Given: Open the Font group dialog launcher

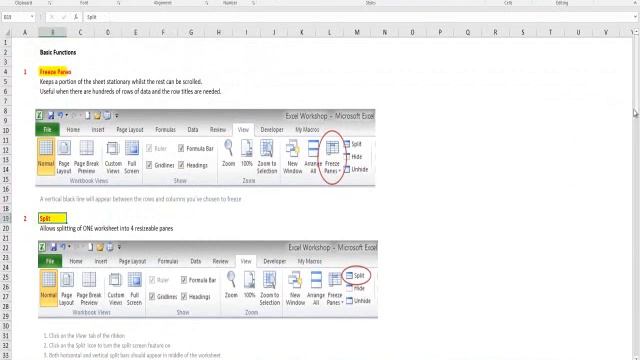Looking at the screenshot, I should click(x=119, y=3).
